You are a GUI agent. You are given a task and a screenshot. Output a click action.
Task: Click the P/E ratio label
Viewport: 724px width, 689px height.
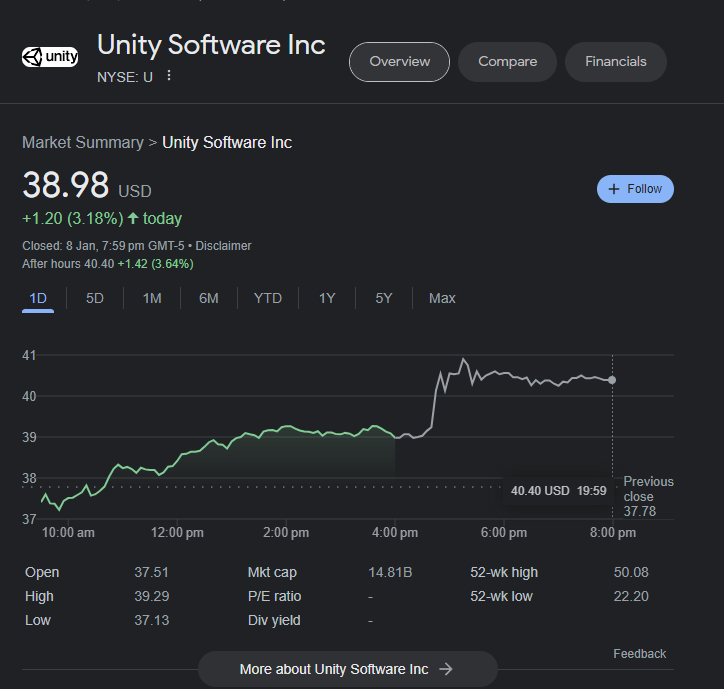pyautogui.click(x=274, y=596)
